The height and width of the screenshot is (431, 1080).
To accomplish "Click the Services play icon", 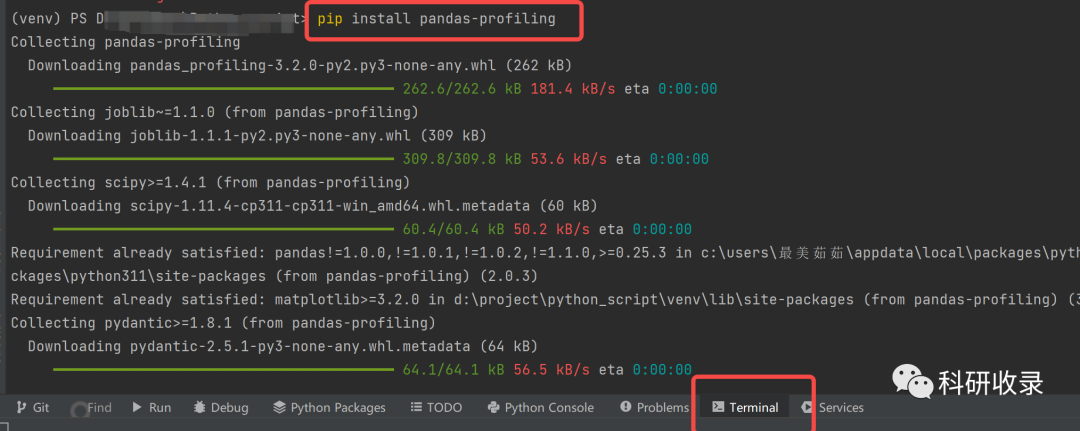I will tap(807, 408).
